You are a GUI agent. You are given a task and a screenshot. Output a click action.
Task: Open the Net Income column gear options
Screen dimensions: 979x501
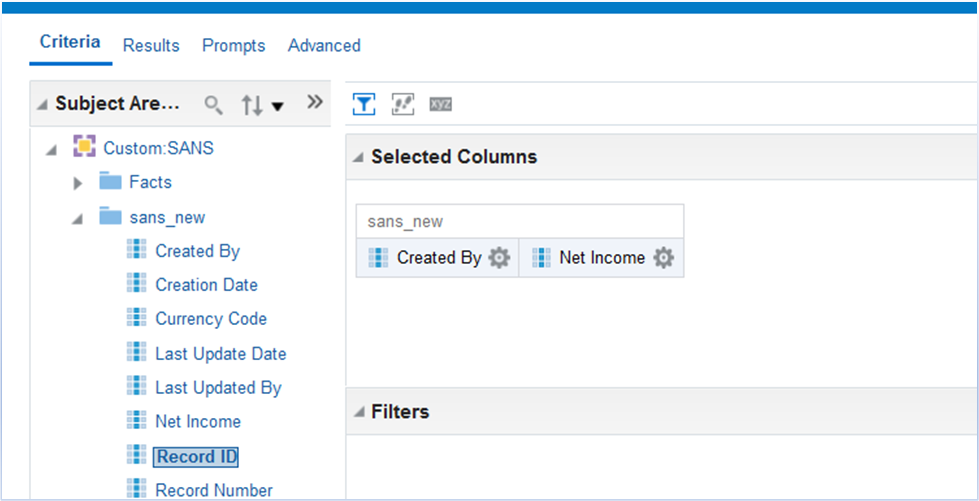[x=663, y=258]
